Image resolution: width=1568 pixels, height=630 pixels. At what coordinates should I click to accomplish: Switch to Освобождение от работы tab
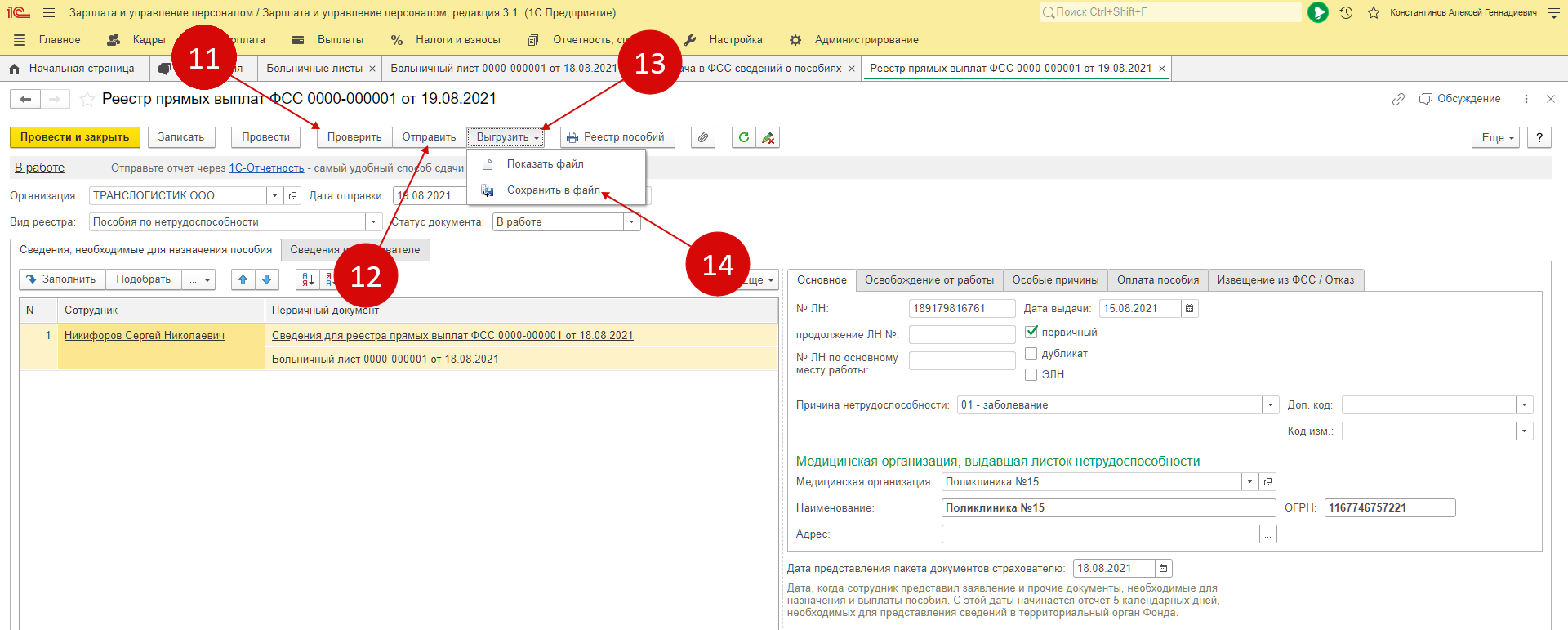[929, 280]
